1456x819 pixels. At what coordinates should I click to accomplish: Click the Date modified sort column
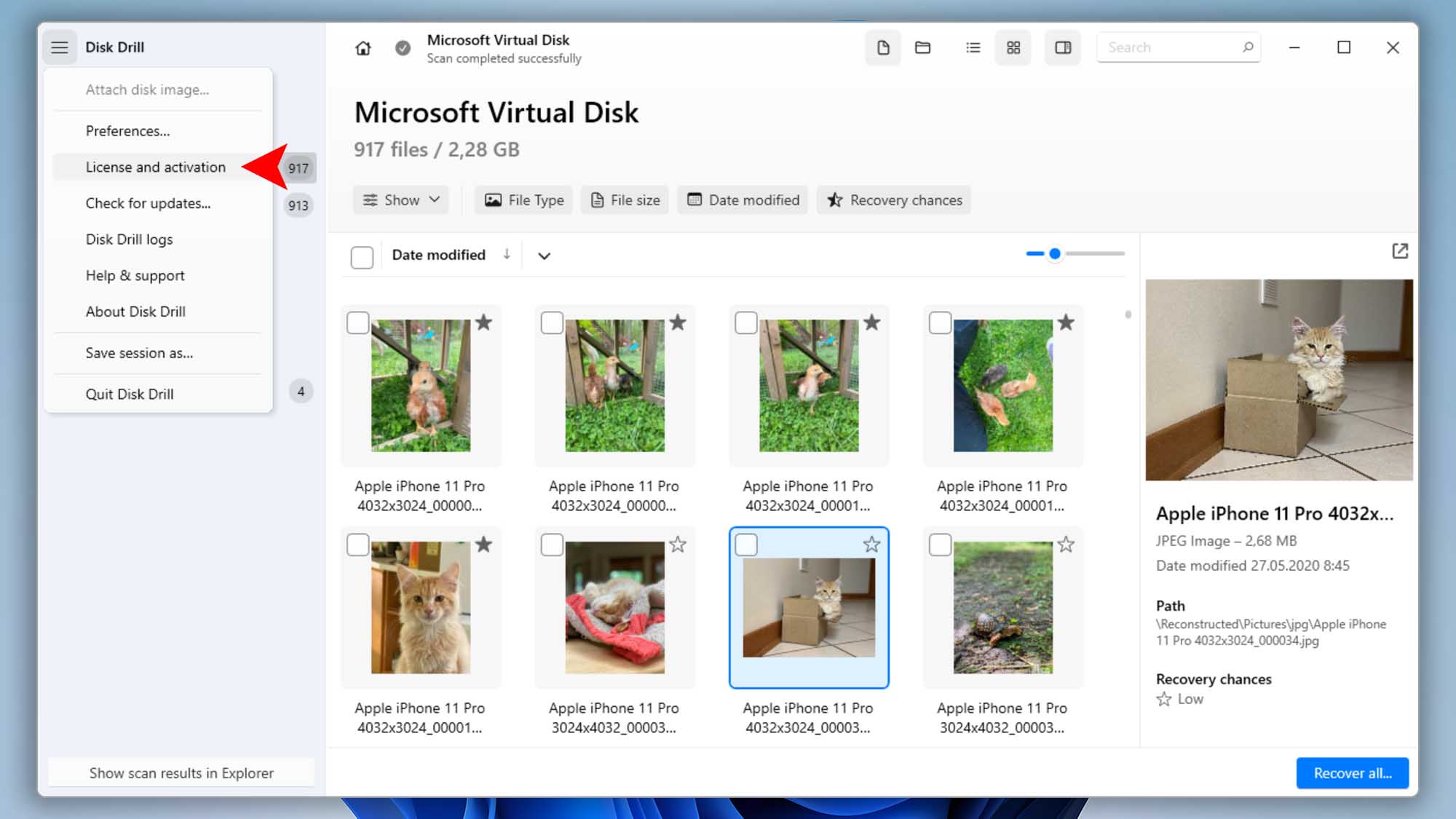[x=438, y=255]
